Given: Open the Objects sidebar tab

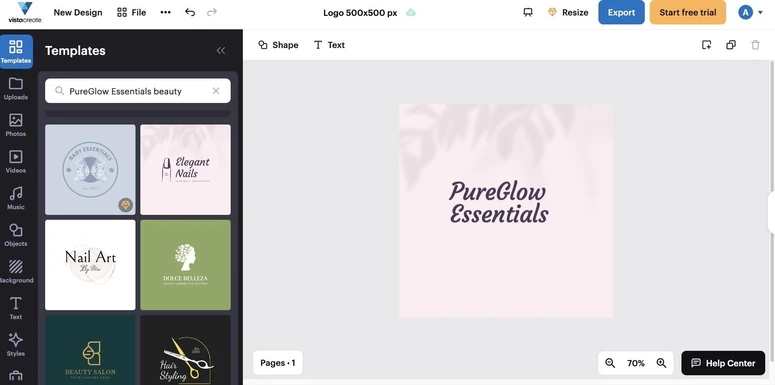Looking at the screenshot, I should (16, 235).
